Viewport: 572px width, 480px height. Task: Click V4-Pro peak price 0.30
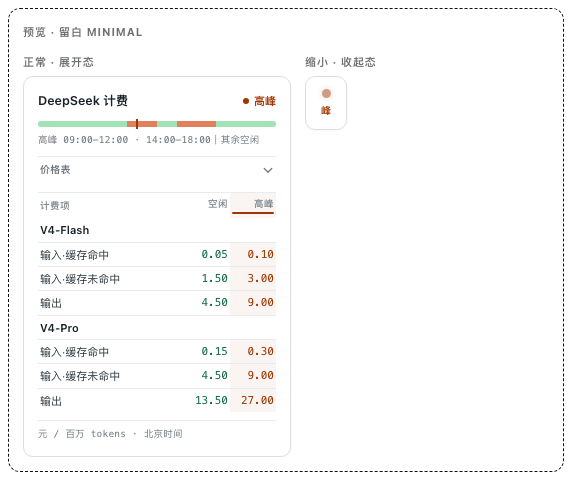pos(260,351)
